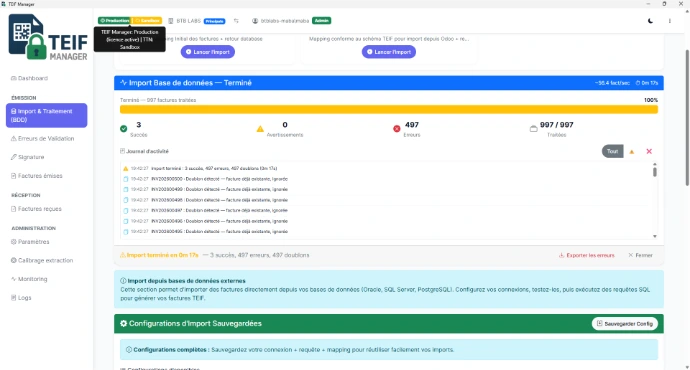Click Fermer to close the import panel

click(x=640, y=255)
